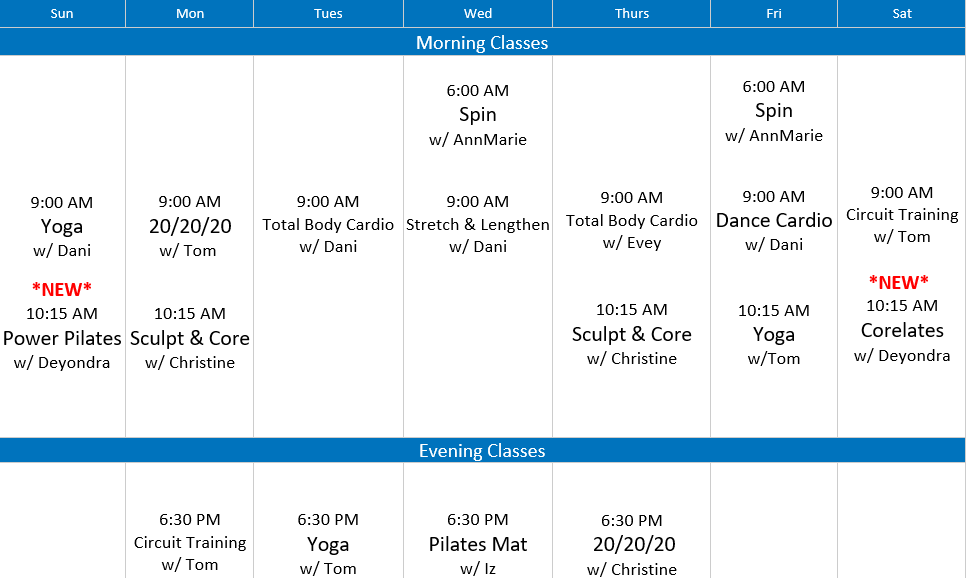Click the red NEW label on Sunday
966x578 pixels.
coord(62,290)
